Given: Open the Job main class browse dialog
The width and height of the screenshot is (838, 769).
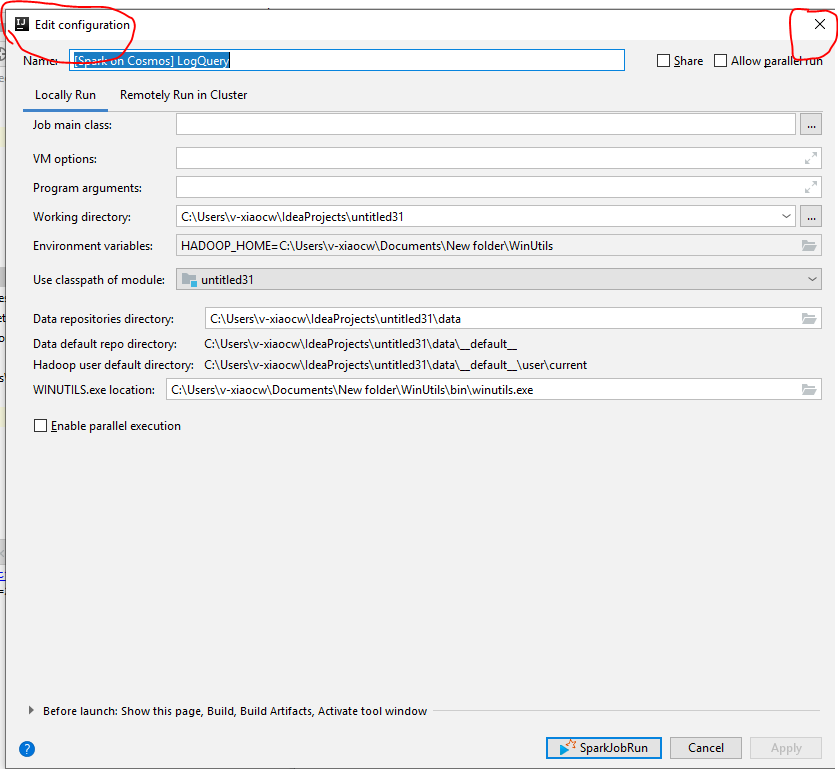Looking at the screenshot, I should pyautogui.click(x=810, y=124).
